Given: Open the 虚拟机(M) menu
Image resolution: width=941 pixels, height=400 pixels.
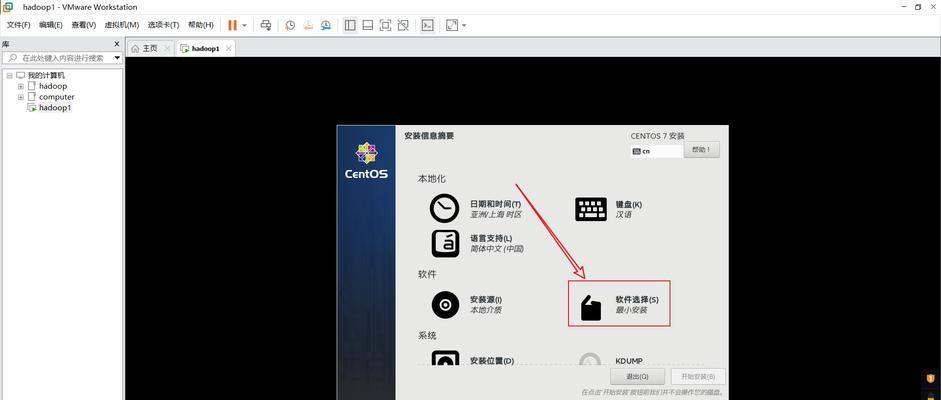Looking at the screenshot, I should [x=121, y=25].
